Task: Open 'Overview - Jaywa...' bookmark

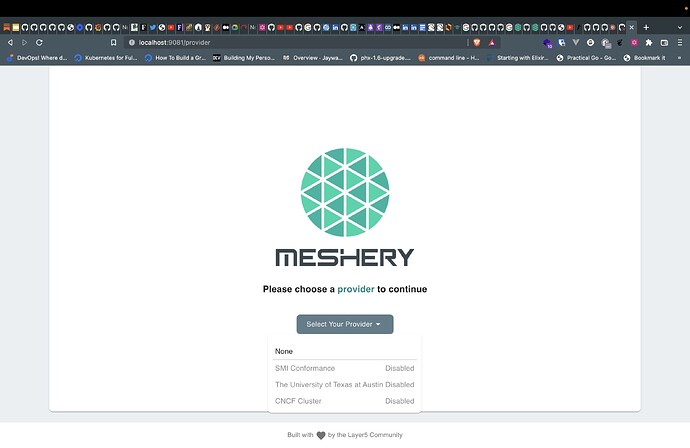Action: click(x=312, y=58)
